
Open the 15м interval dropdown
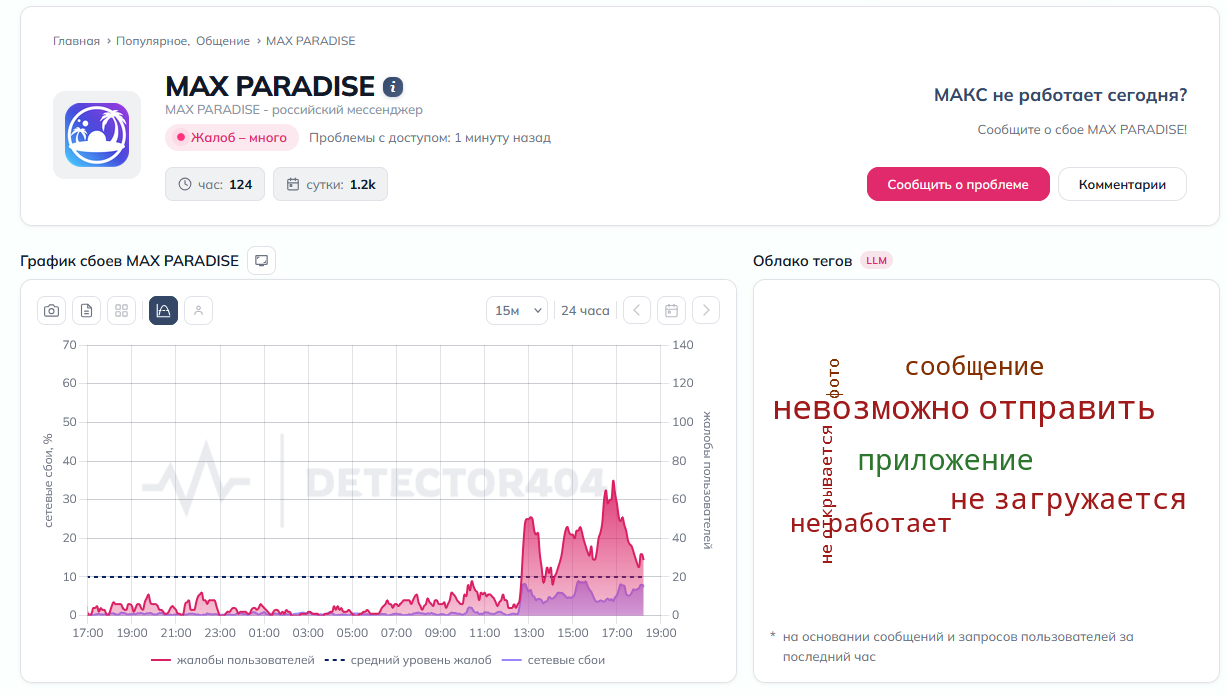pyautogui.click(x=517, y=311)
